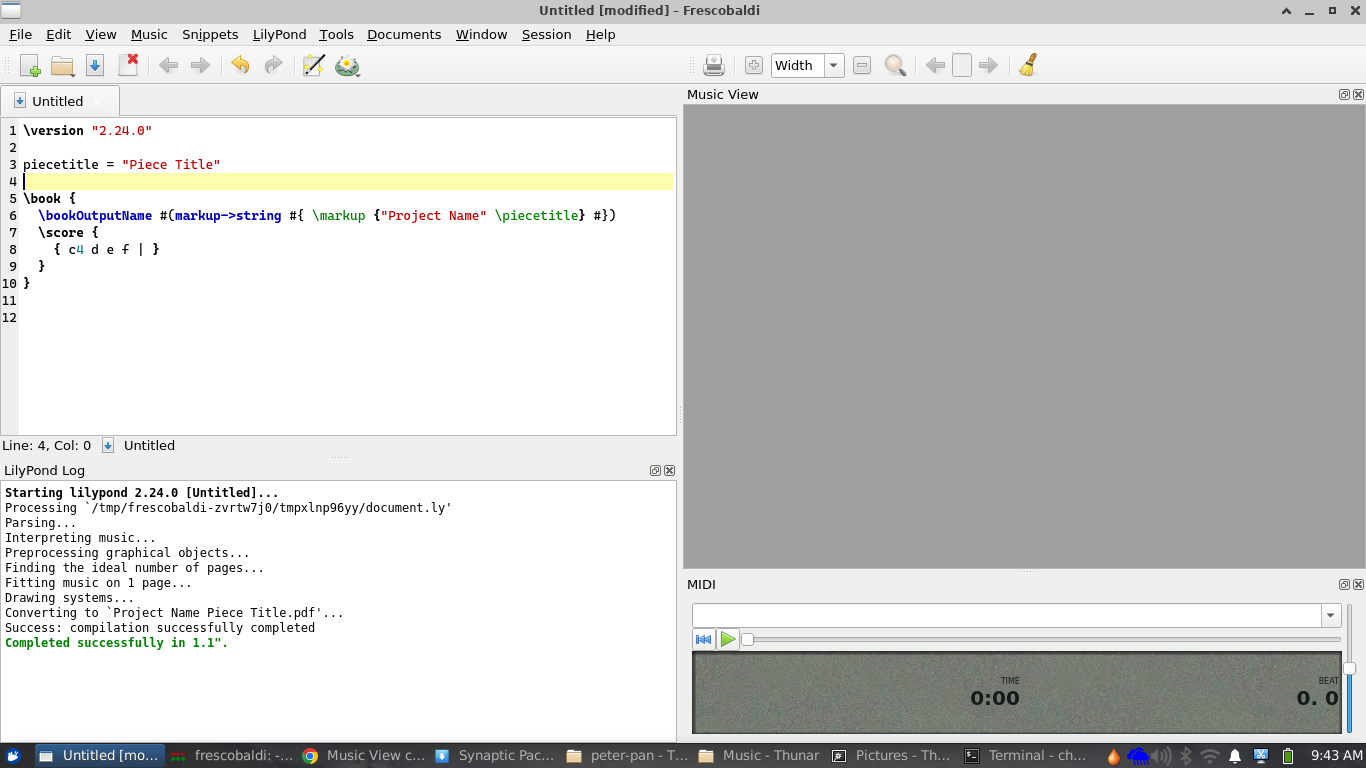1366x768 pixels.
Task: Clear the Music View with the broom icon
Action: tap(1027, 65)
